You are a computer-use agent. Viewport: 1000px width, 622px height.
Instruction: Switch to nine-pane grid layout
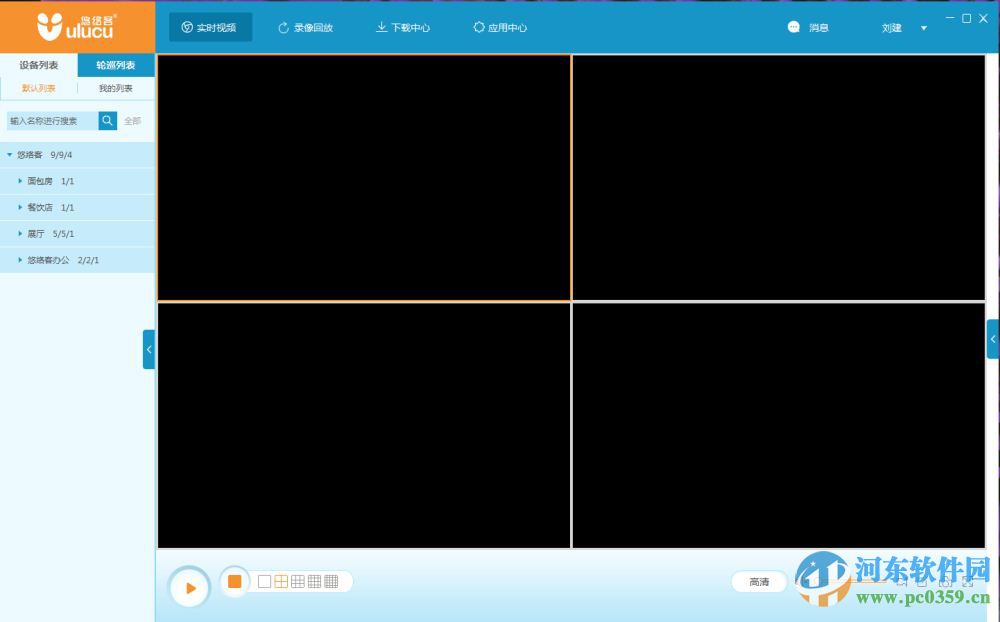coord(297,581)
